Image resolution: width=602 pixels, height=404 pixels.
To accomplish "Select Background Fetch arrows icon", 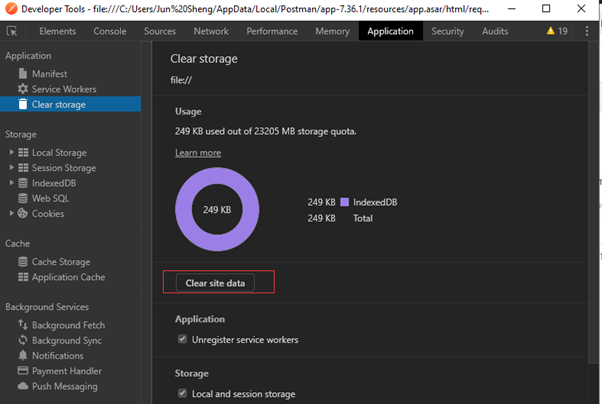I will [23, 325].
